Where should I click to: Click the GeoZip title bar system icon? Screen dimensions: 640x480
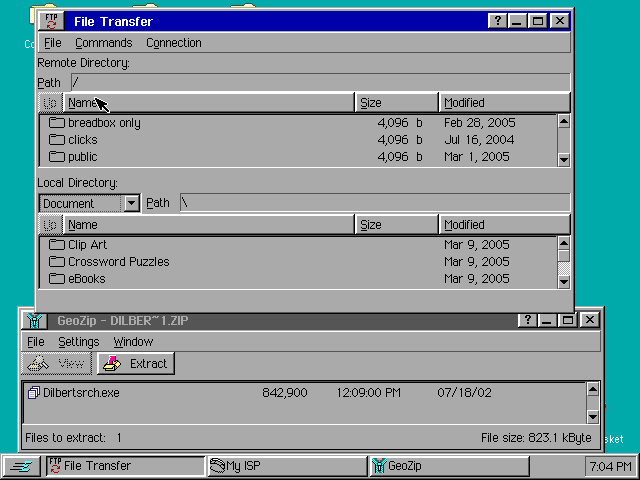click(x=34, y=320)
